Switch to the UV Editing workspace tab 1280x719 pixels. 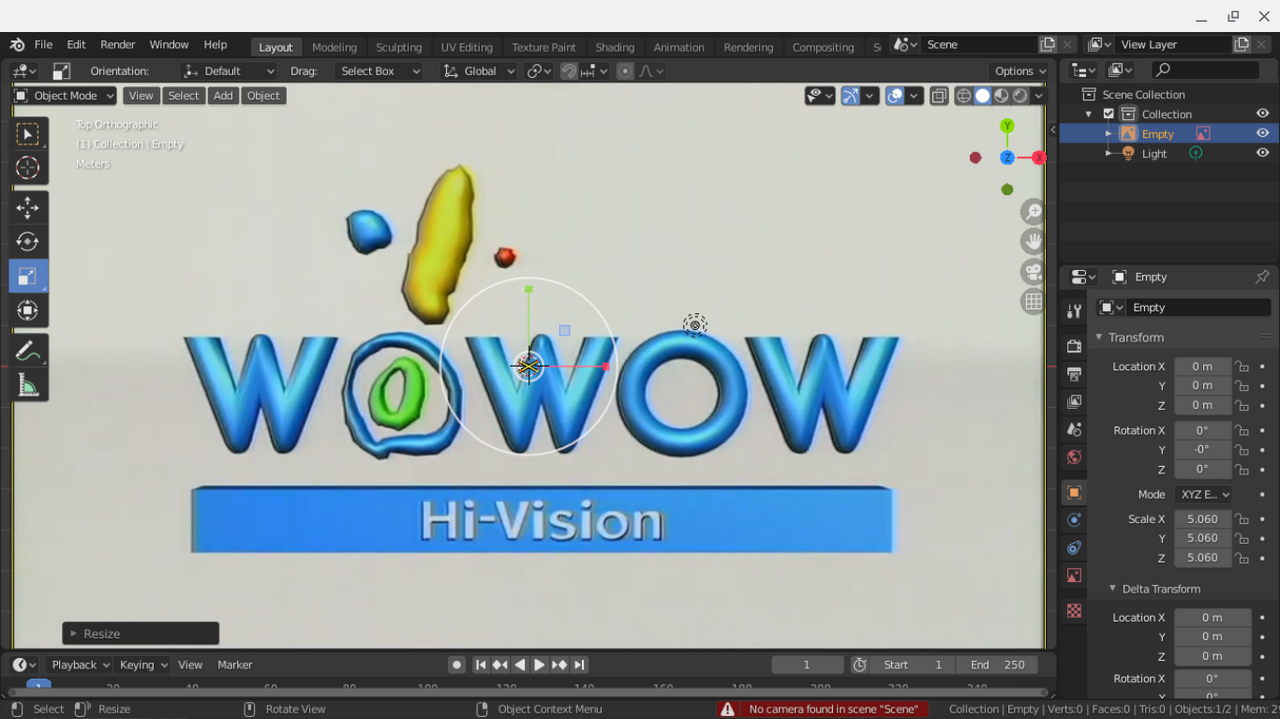click(x=467, y=47)
